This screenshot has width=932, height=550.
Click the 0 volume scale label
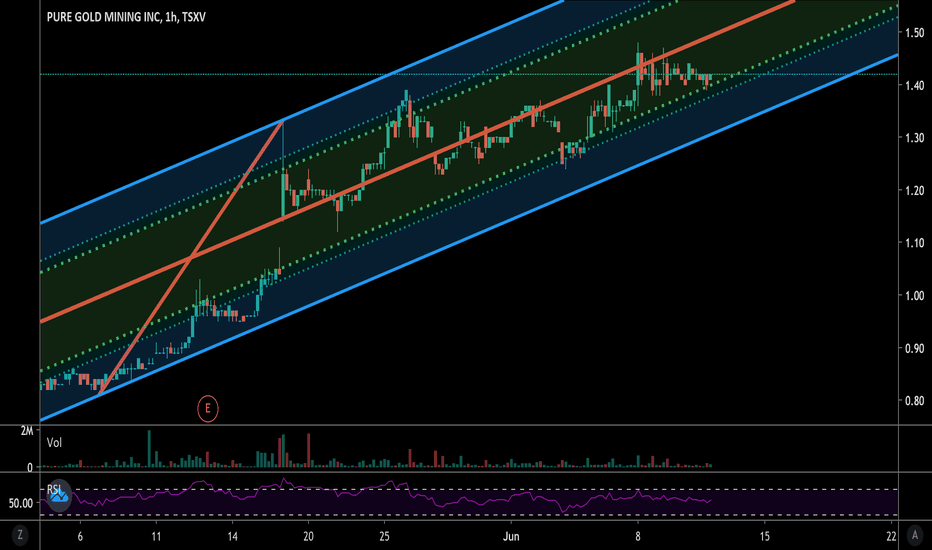(x=30, y=468)
